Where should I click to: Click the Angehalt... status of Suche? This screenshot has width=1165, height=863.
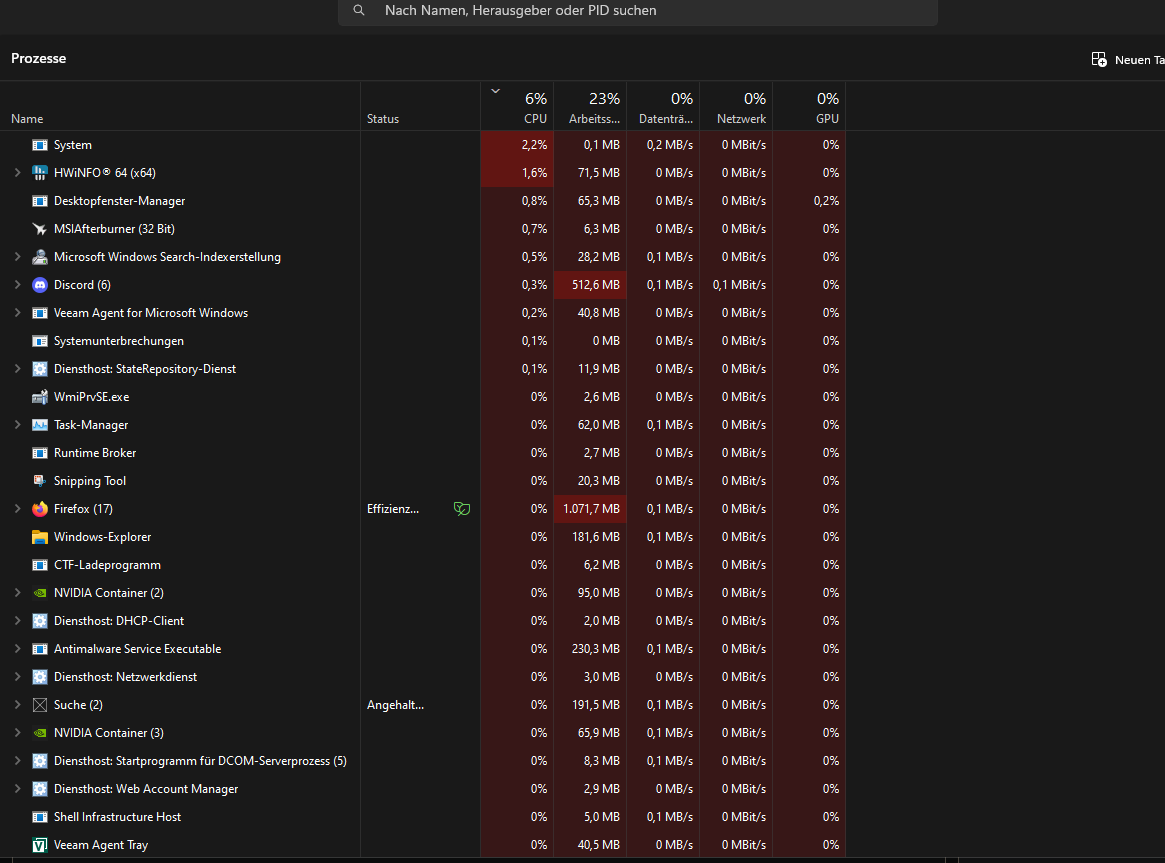[395, 705]
